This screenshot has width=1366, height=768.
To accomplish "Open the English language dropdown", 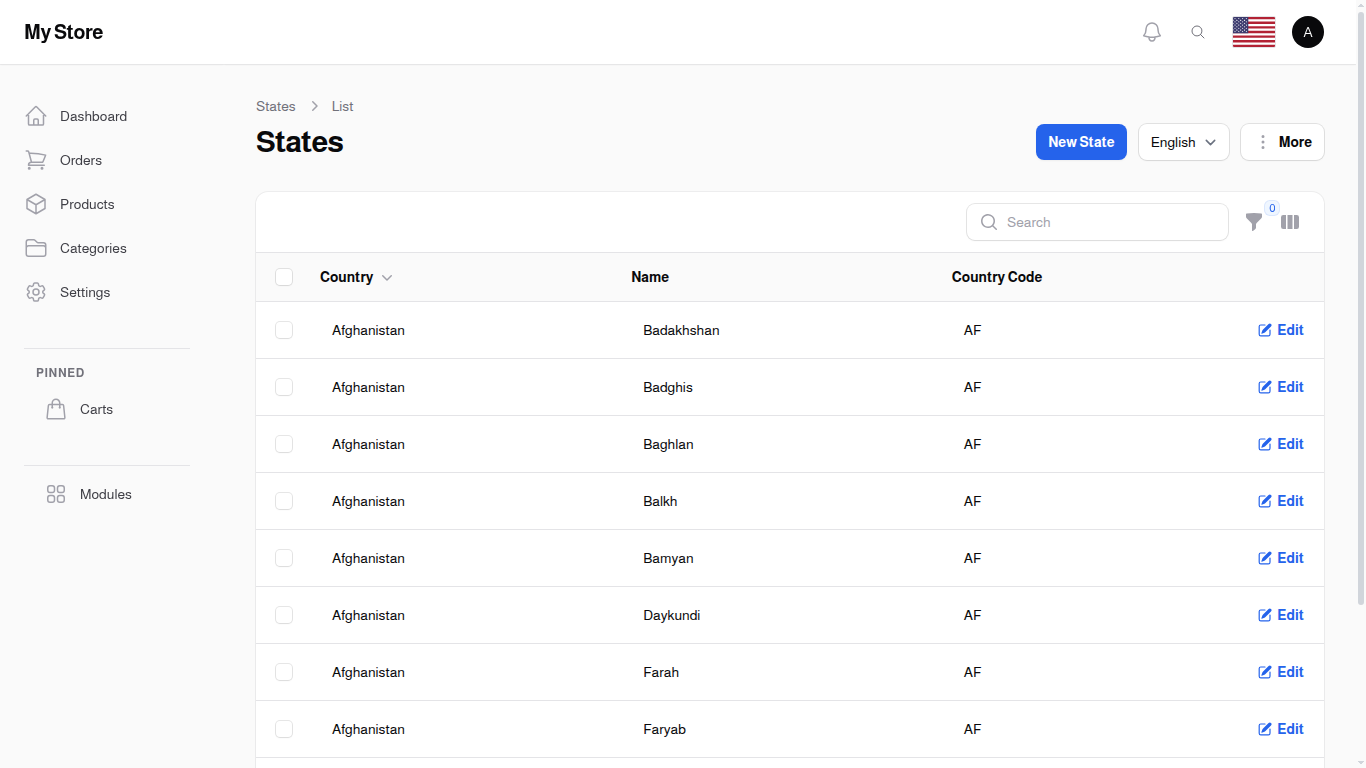I will 1183,142.
